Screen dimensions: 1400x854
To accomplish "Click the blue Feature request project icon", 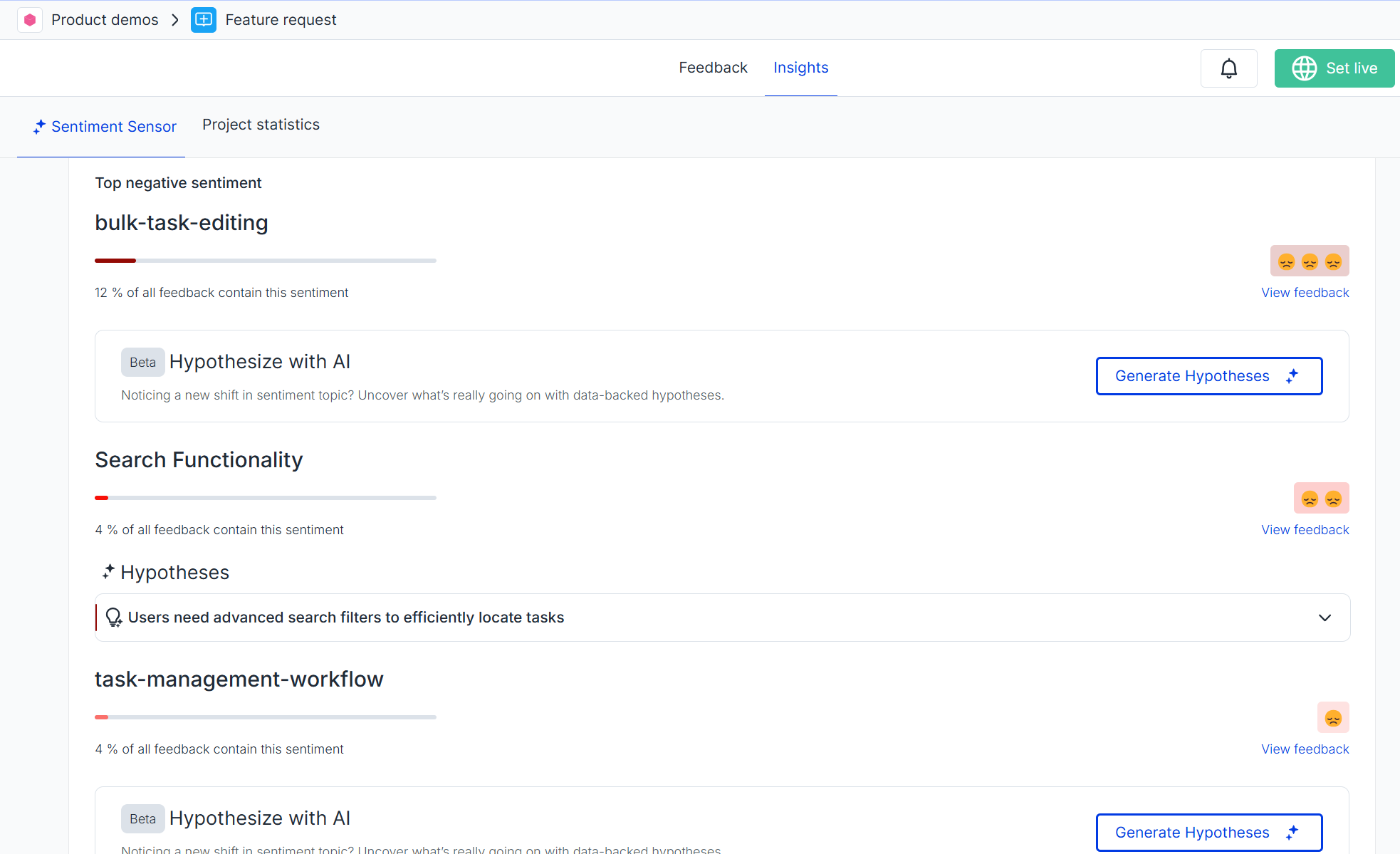I will [x=204, y=20].
